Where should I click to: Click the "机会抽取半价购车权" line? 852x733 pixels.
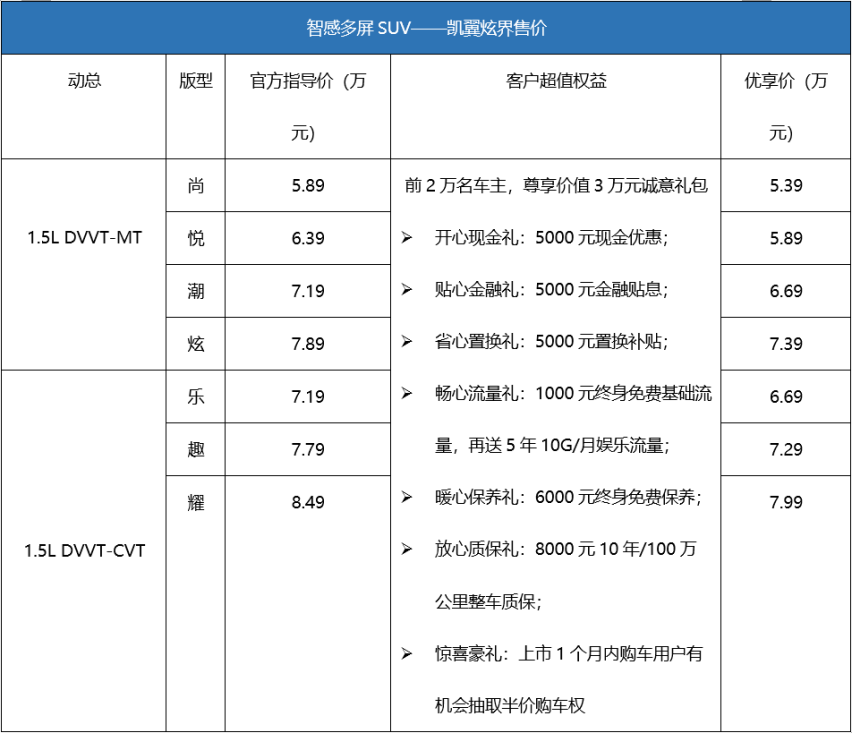[510, 705]
